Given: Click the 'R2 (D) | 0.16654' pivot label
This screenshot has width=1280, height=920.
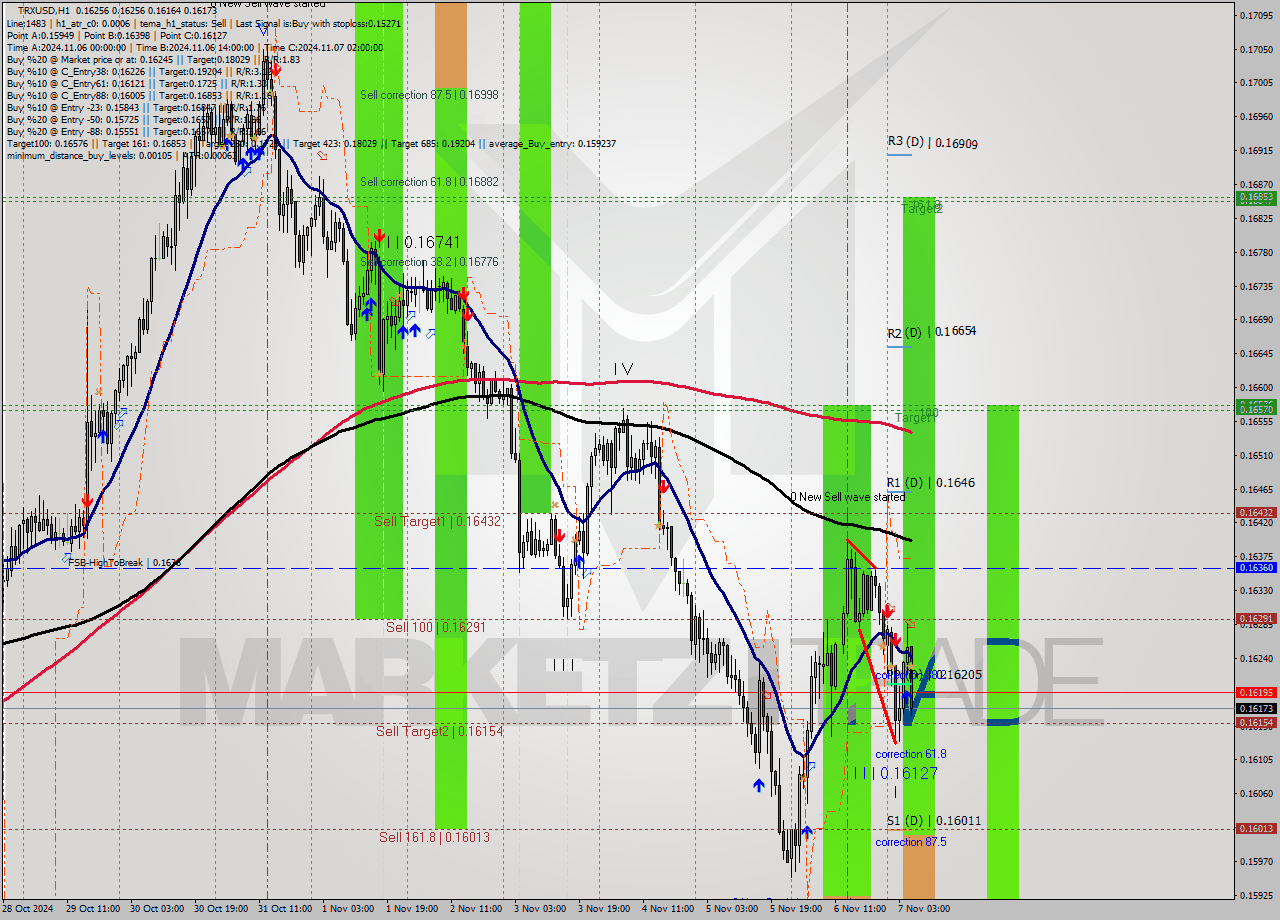Looking at the screenshot, I should (931, 331).
